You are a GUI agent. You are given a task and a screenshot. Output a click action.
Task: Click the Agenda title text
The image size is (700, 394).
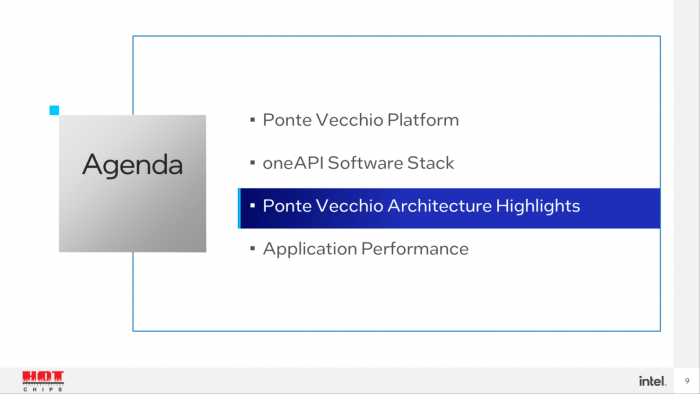point(133,166)
